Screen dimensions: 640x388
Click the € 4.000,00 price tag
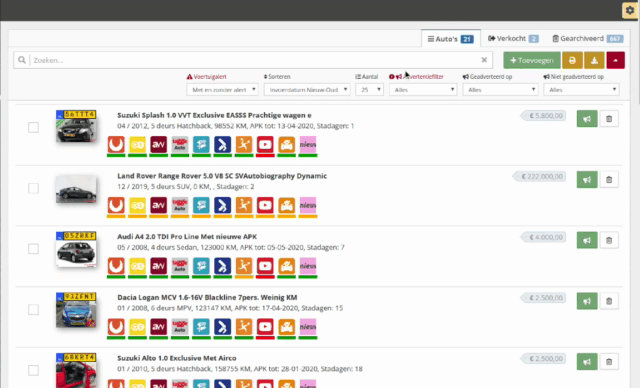tap(544, 237)
